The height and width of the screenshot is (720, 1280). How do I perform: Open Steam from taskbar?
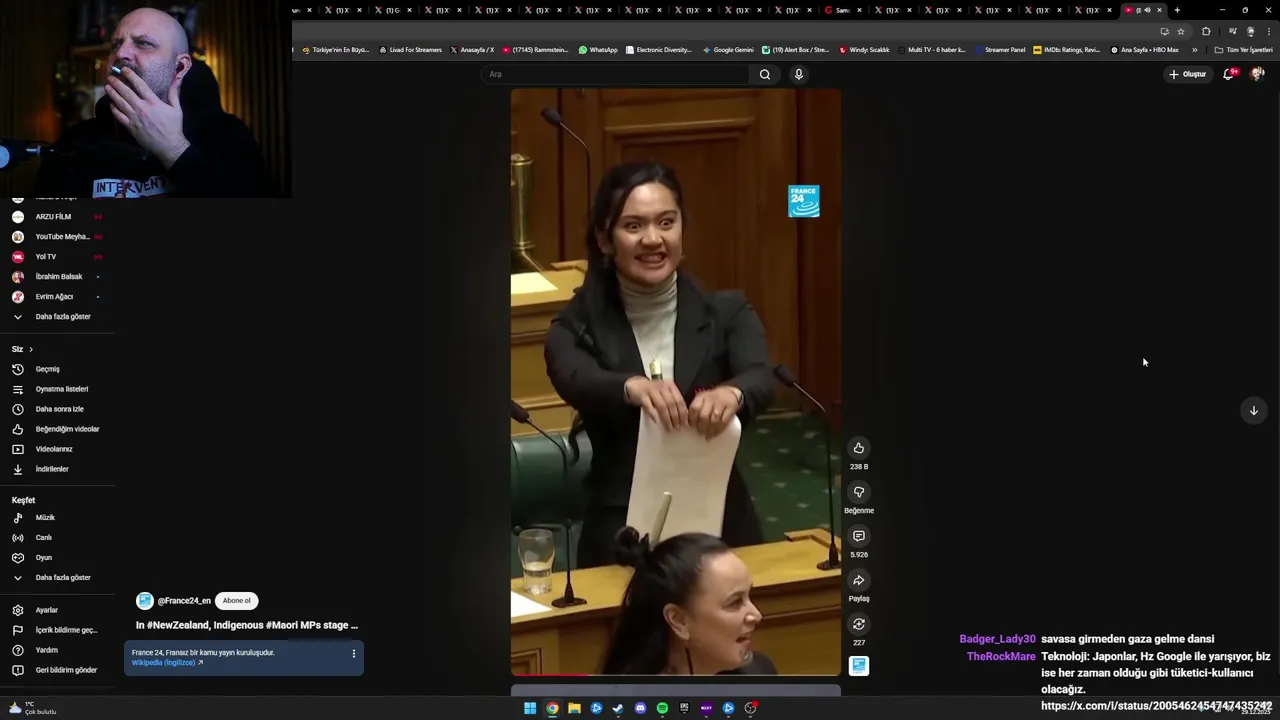pyautogui.click(x=618, y=708)
